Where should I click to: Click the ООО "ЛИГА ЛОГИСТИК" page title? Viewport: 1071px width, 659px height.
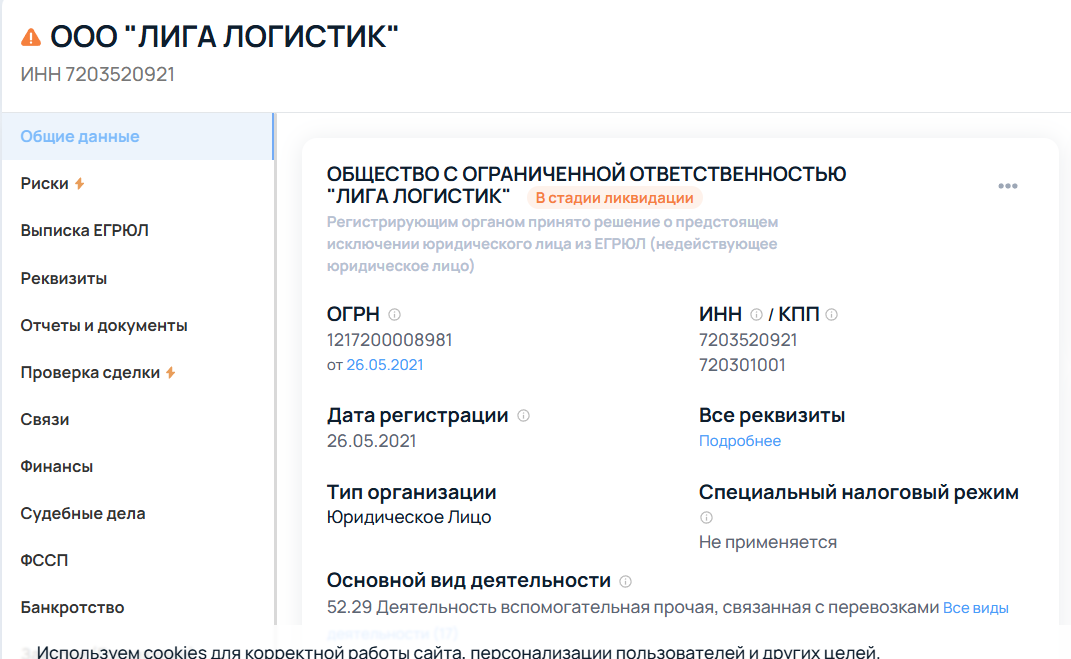coord(224,37)
